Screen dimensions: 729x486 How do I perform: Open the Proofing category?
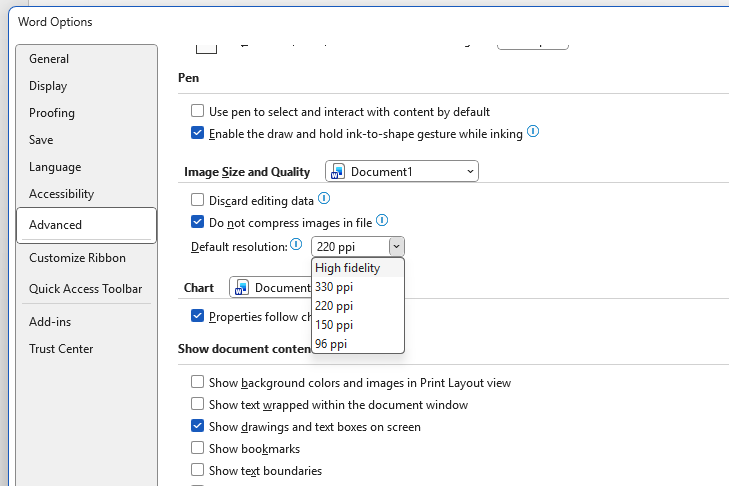52,113
